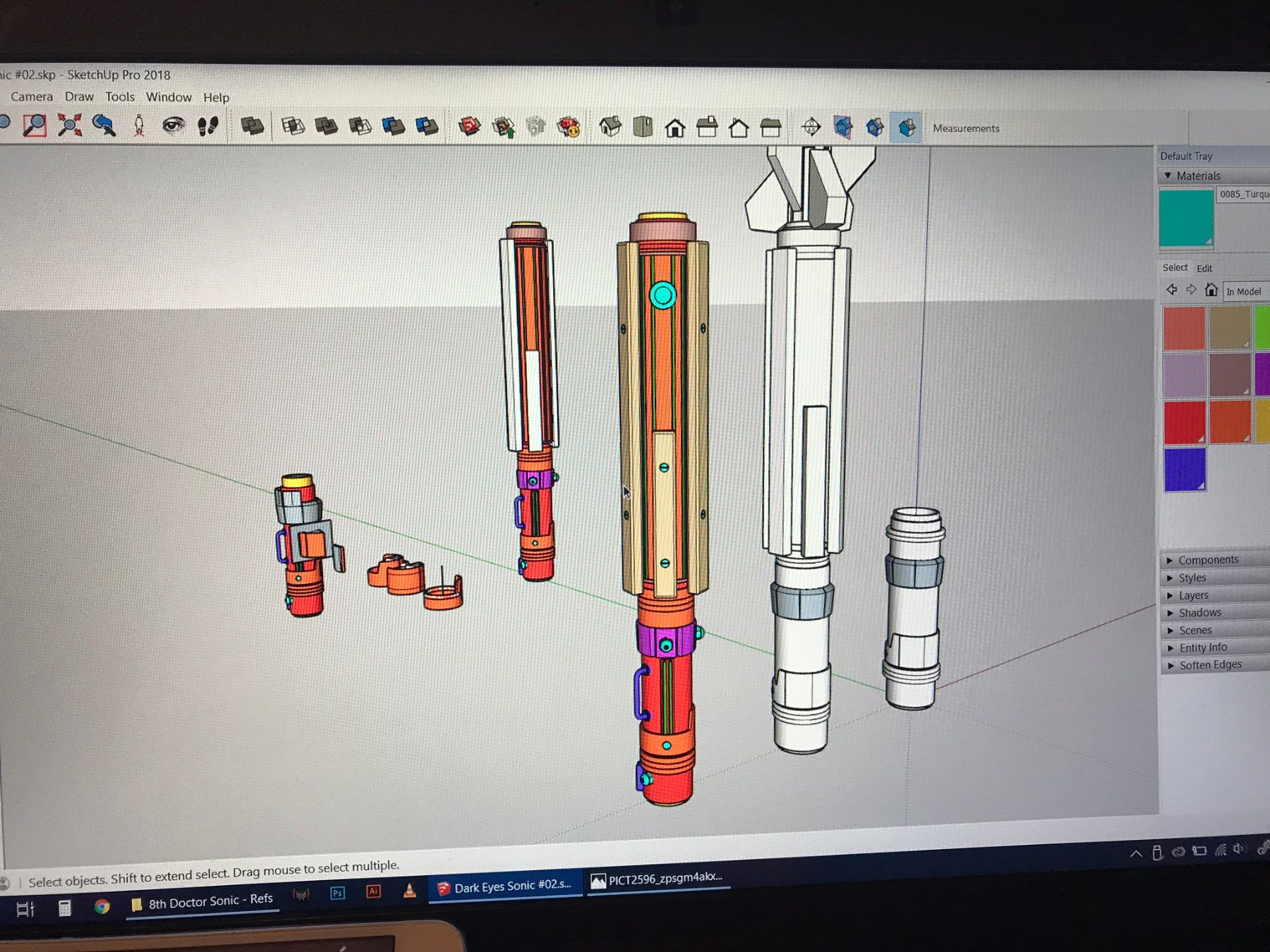Screen dimensions: 1270x952
Task: Toggle the highlighted Display Section Fill button
Action: pos(906,128)
